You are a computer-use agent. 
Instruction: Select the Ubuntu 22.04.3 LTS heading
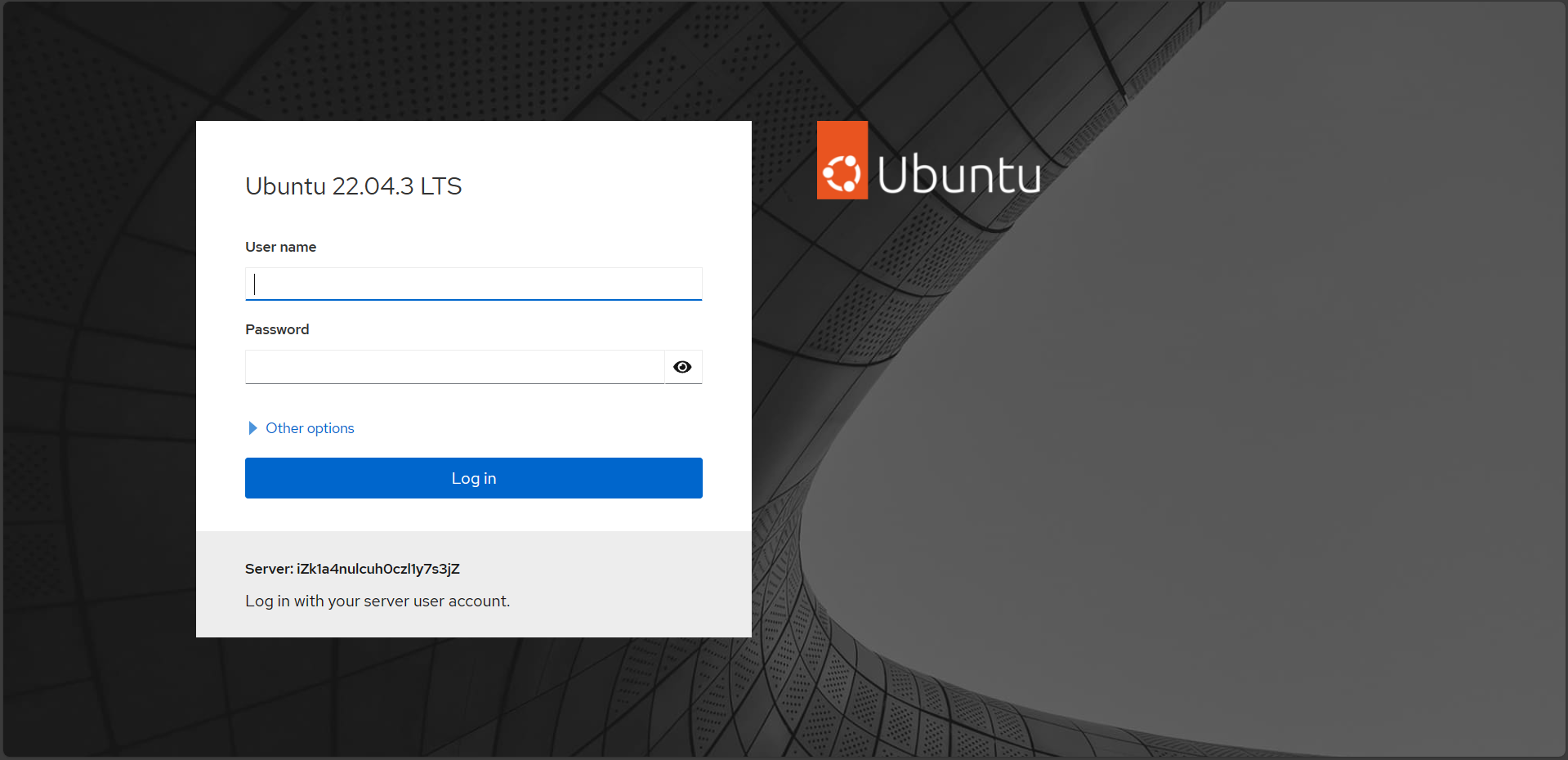coord(354,186)
